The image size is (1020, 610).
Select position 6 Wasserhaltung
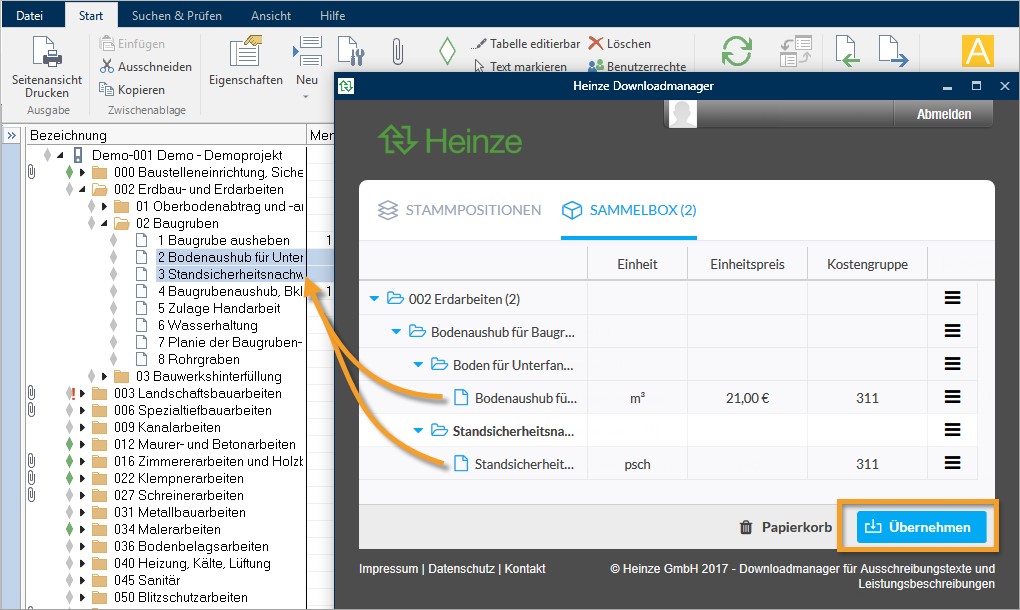[208, 325]
